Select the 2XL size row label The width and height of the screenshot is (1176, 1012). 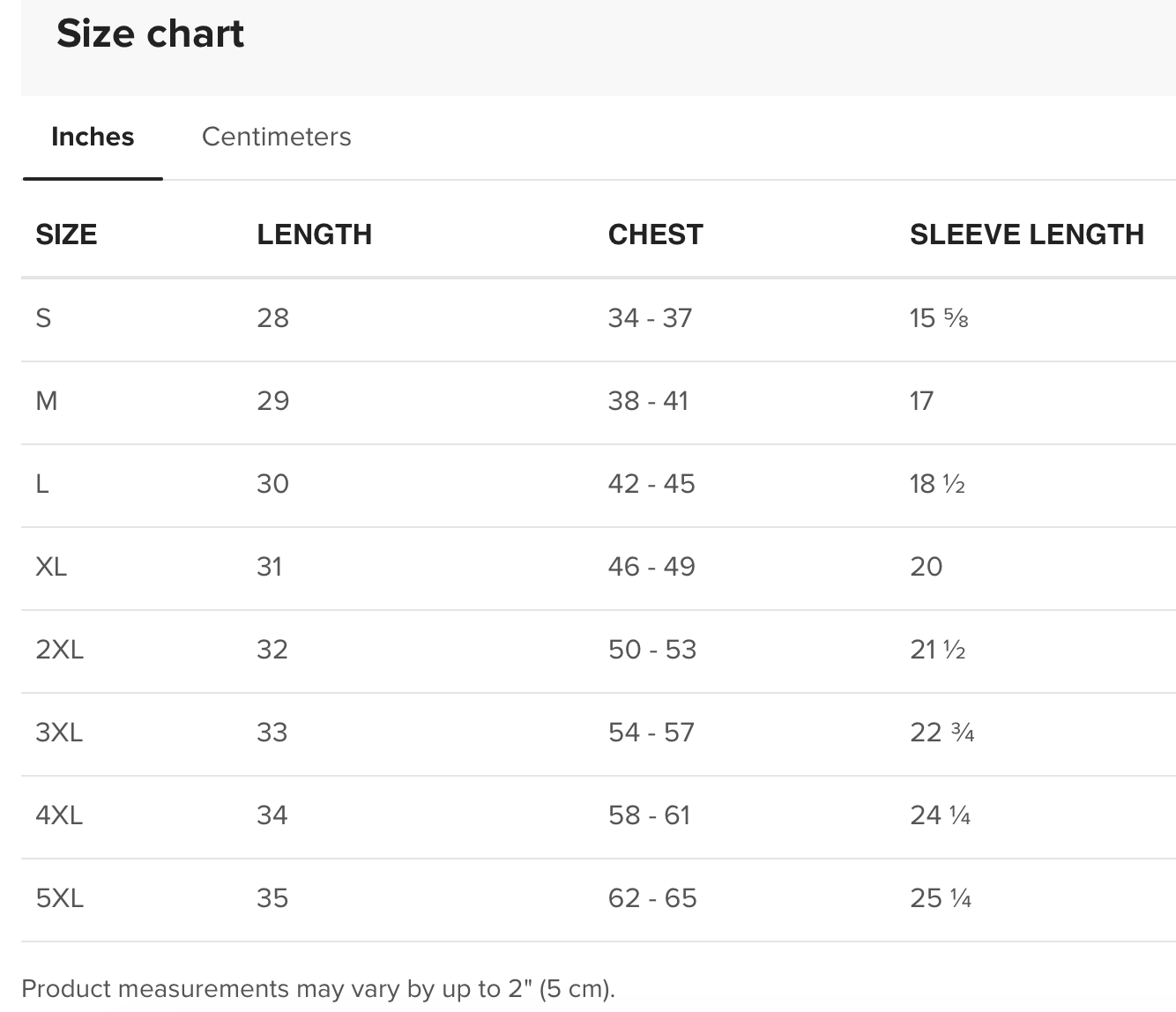59,650
